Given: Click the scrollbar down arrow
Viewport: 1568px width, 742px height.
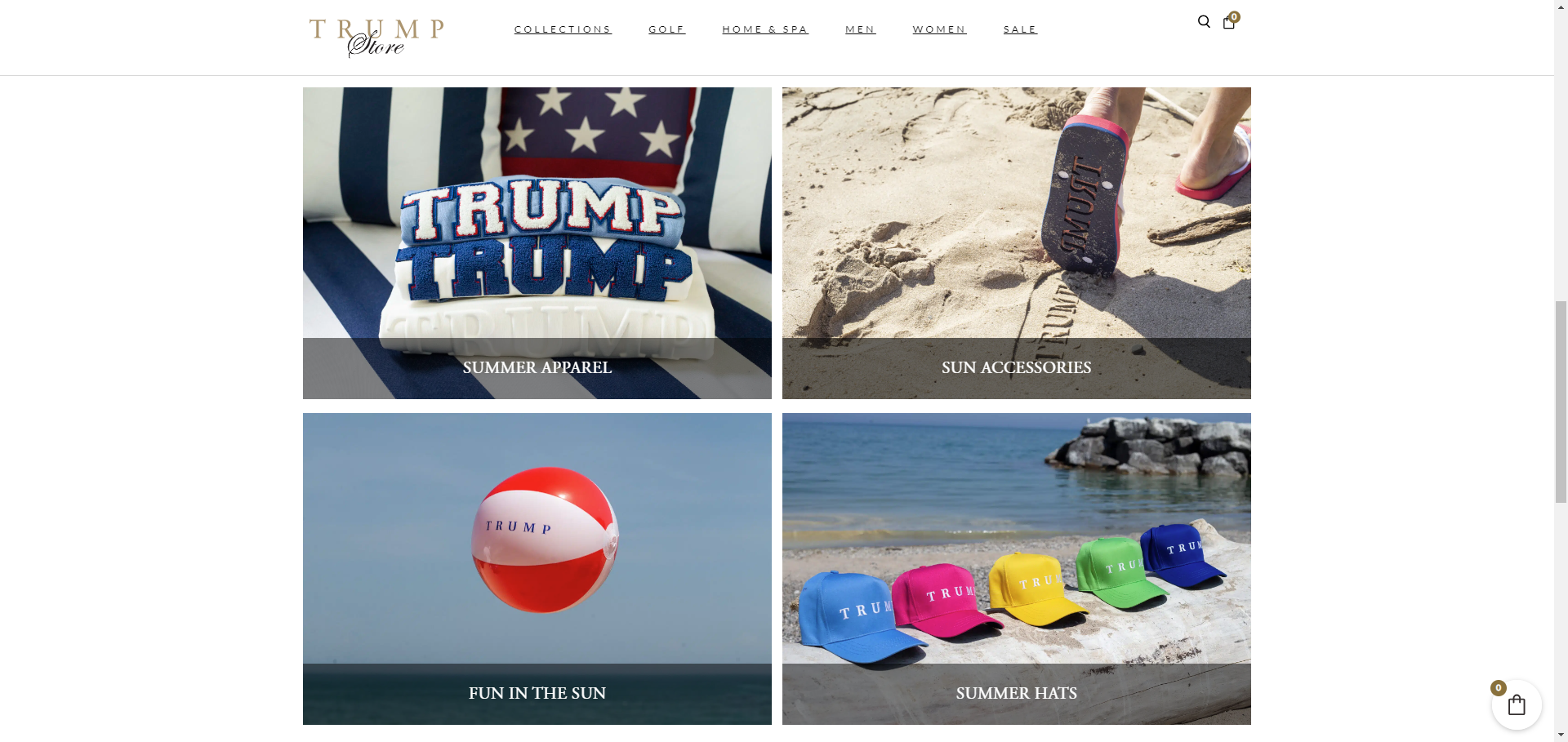Looking at the screenshot, I should (x=1561, y=735).
